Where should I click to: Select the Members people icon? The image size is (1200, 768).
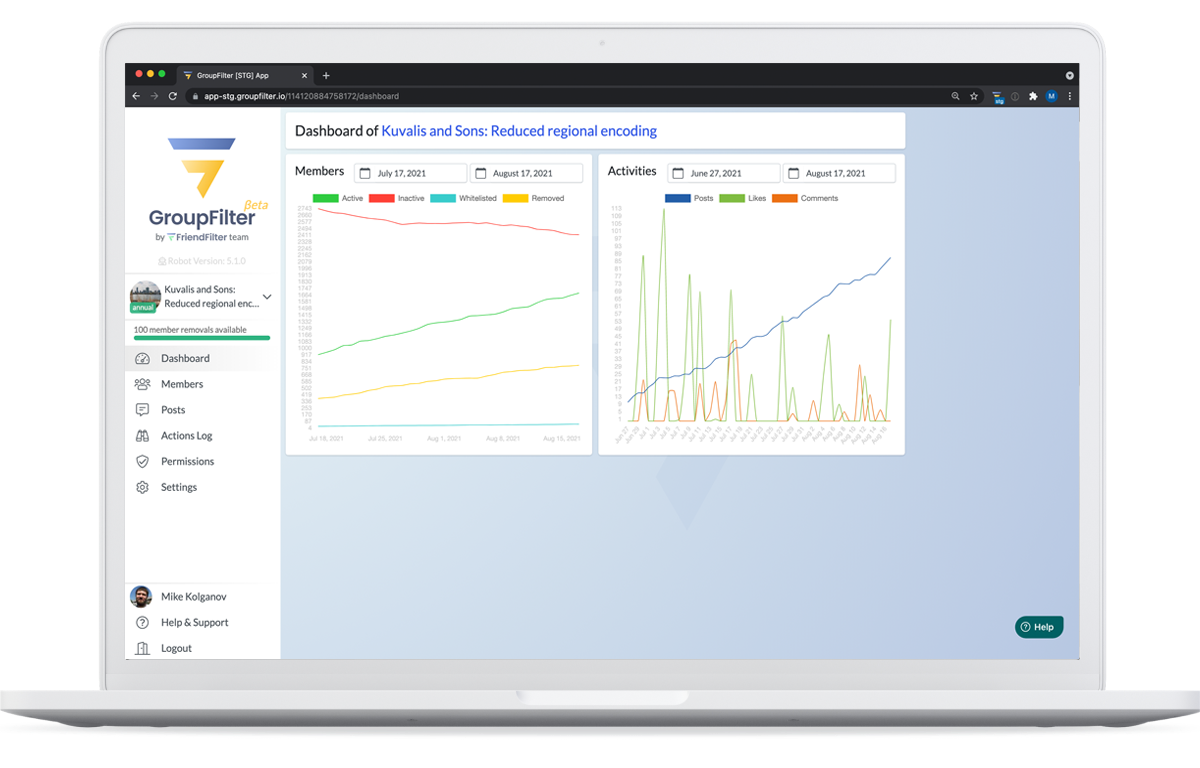[x=141, y=384]
